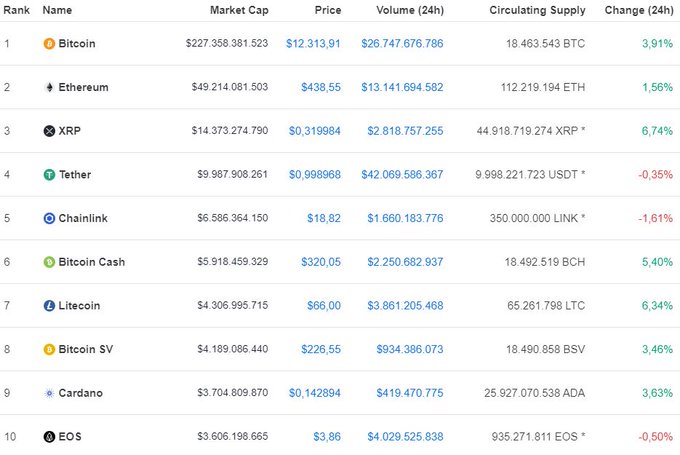Click Litecoin volume $3.861.205.468
680x455 pixels.
point(405,306)
